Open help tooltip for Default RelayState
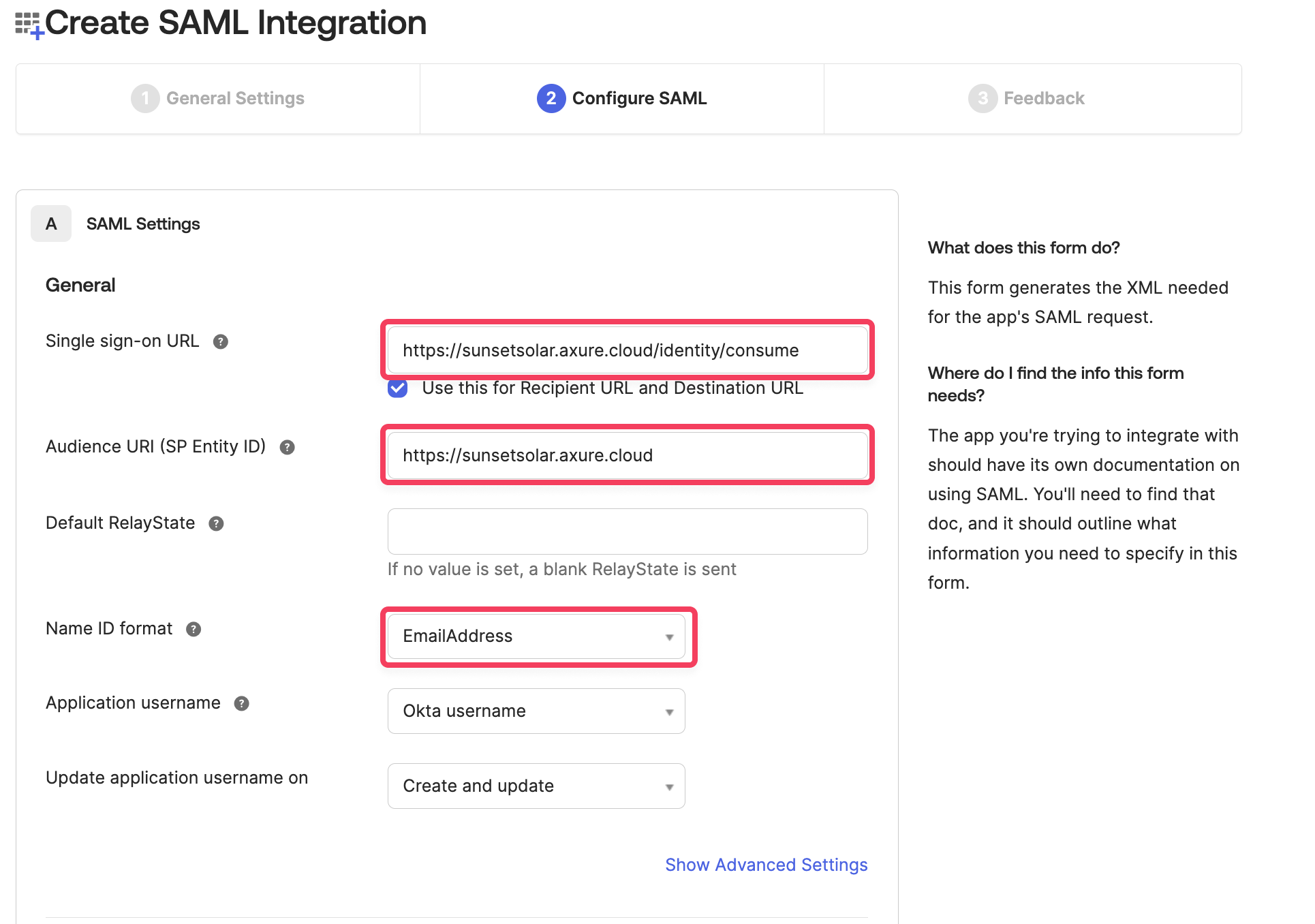The image size is (1315, 924). click(x=216, y=524)
